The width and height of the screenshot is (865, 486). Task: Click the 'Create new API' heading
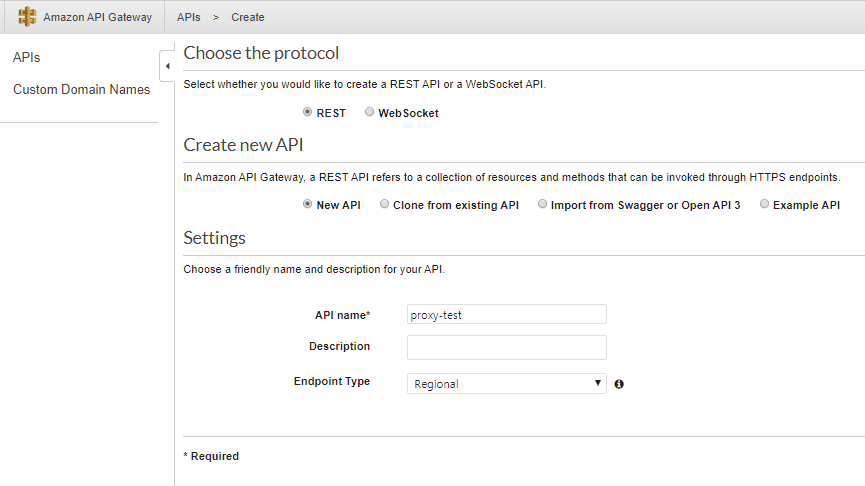click(x=243, y=145)
